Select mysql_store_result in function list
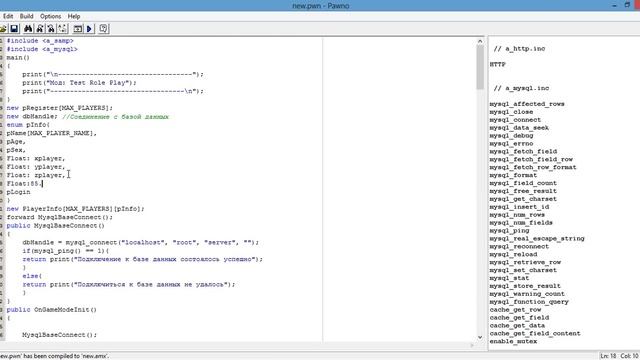Screen dimensions: 640x360 click(x=525, y=286)
